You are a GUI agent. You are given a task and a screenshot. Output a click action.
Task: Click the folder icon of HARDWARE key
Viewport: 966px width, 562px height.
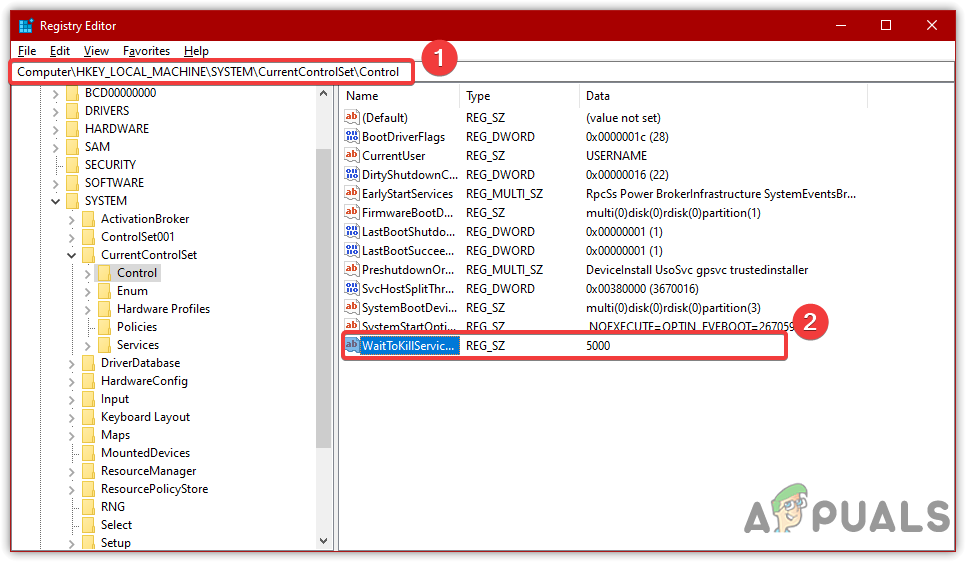point(73,129)
